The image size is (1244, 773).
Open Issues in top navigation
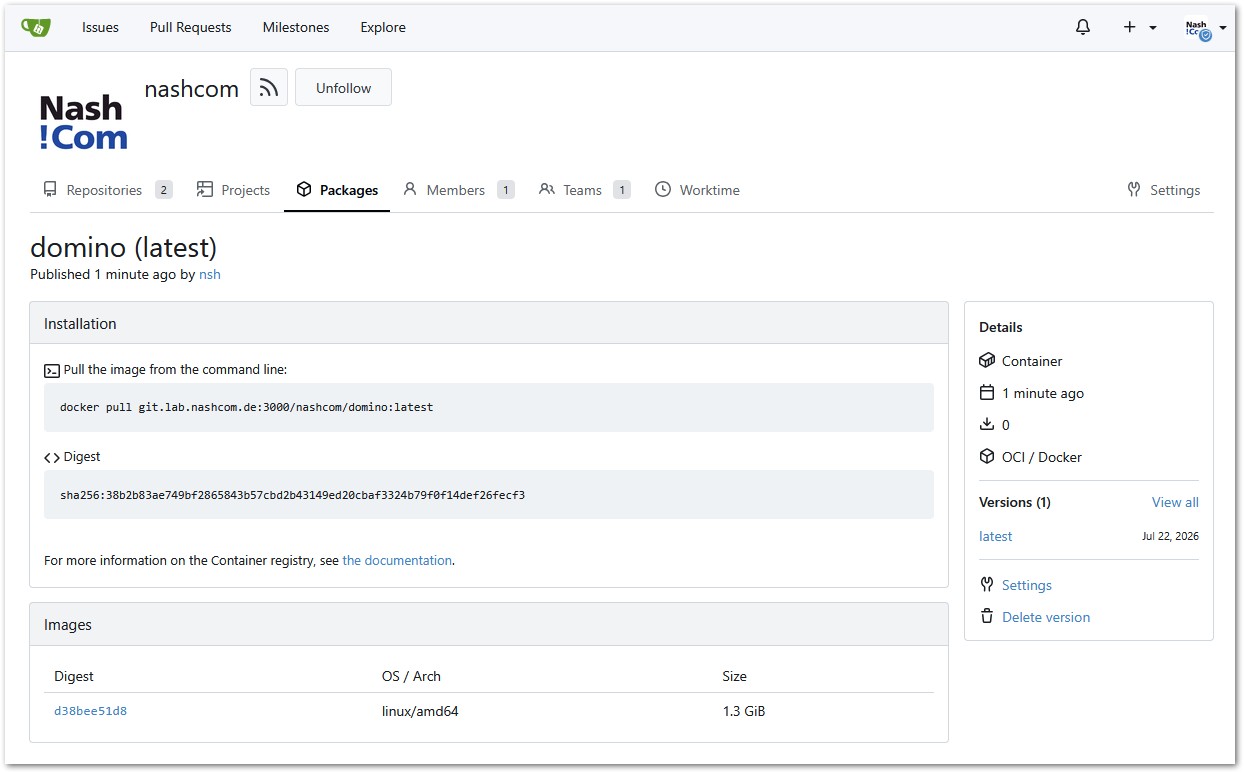[100, 27]
